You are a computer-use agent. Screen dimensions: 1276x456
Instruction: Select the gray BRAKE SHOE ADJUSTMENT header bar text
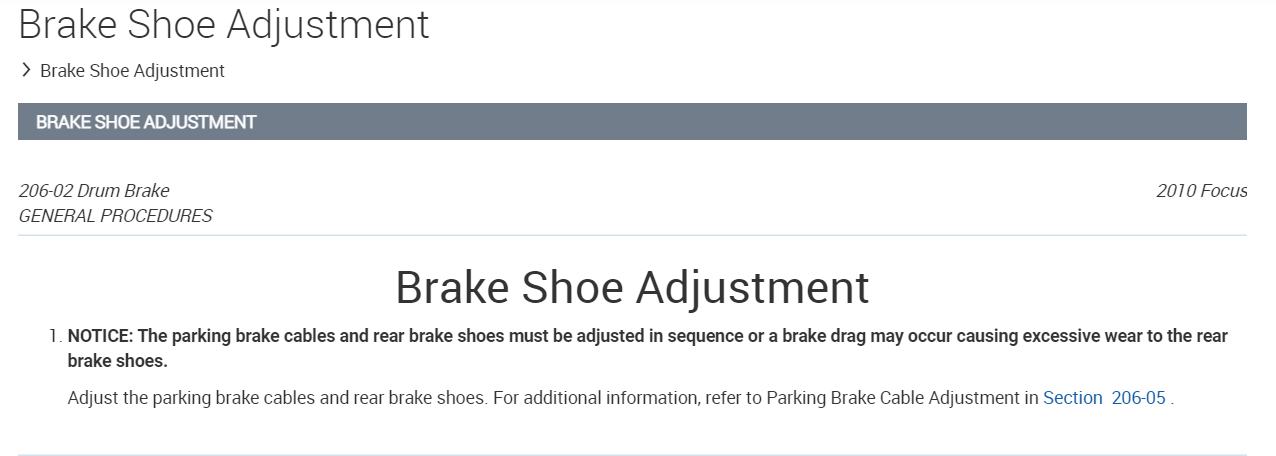pyautogui.click(x=146, y=122)
